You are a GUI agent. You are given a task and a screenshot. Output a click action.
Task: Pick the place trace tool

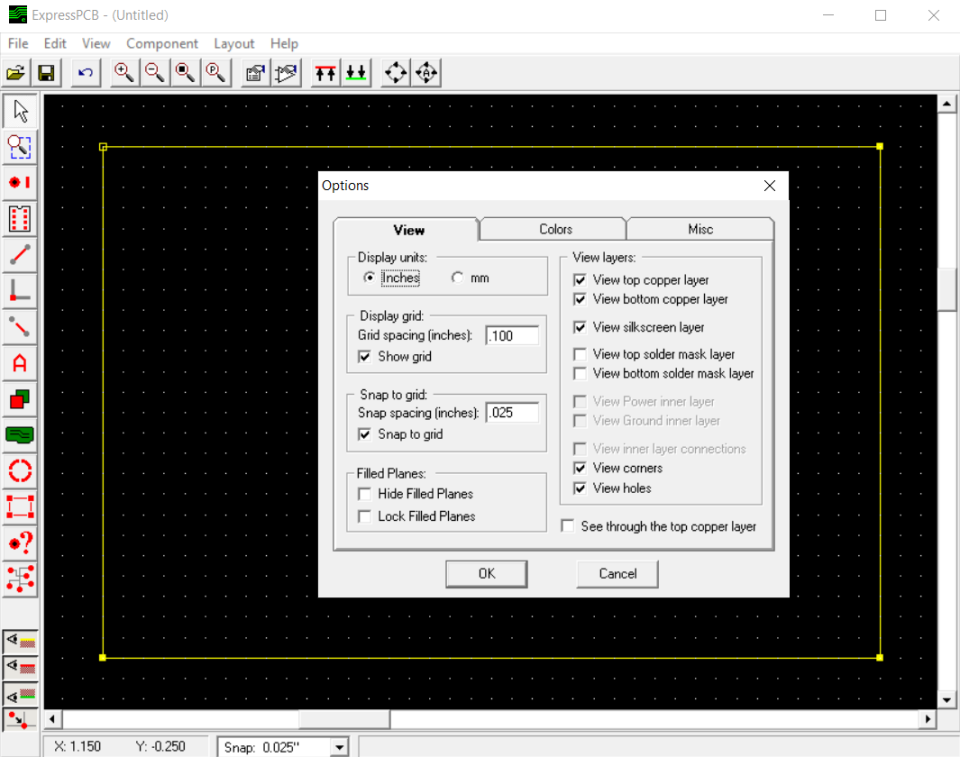(x=18, y=253)
